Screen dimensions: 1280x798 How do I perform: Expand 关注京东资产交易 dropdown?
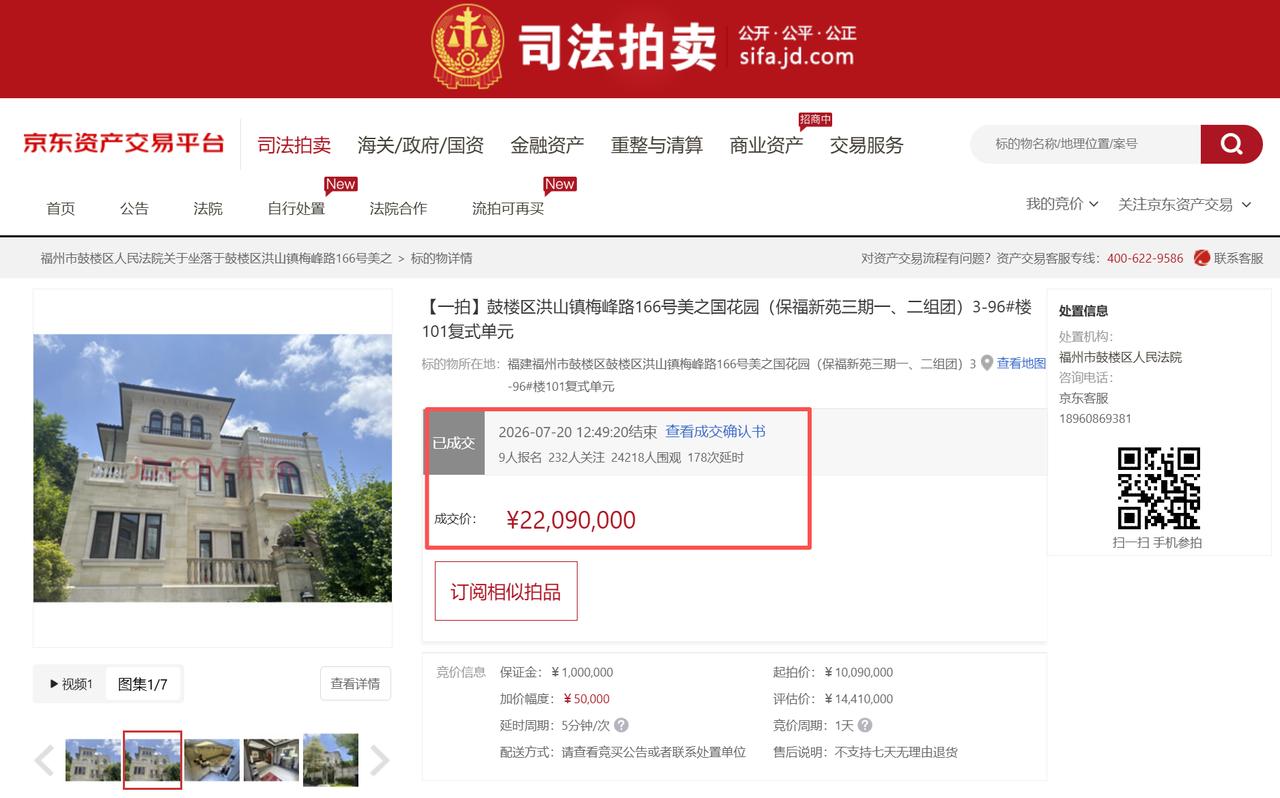point(1185,204)
